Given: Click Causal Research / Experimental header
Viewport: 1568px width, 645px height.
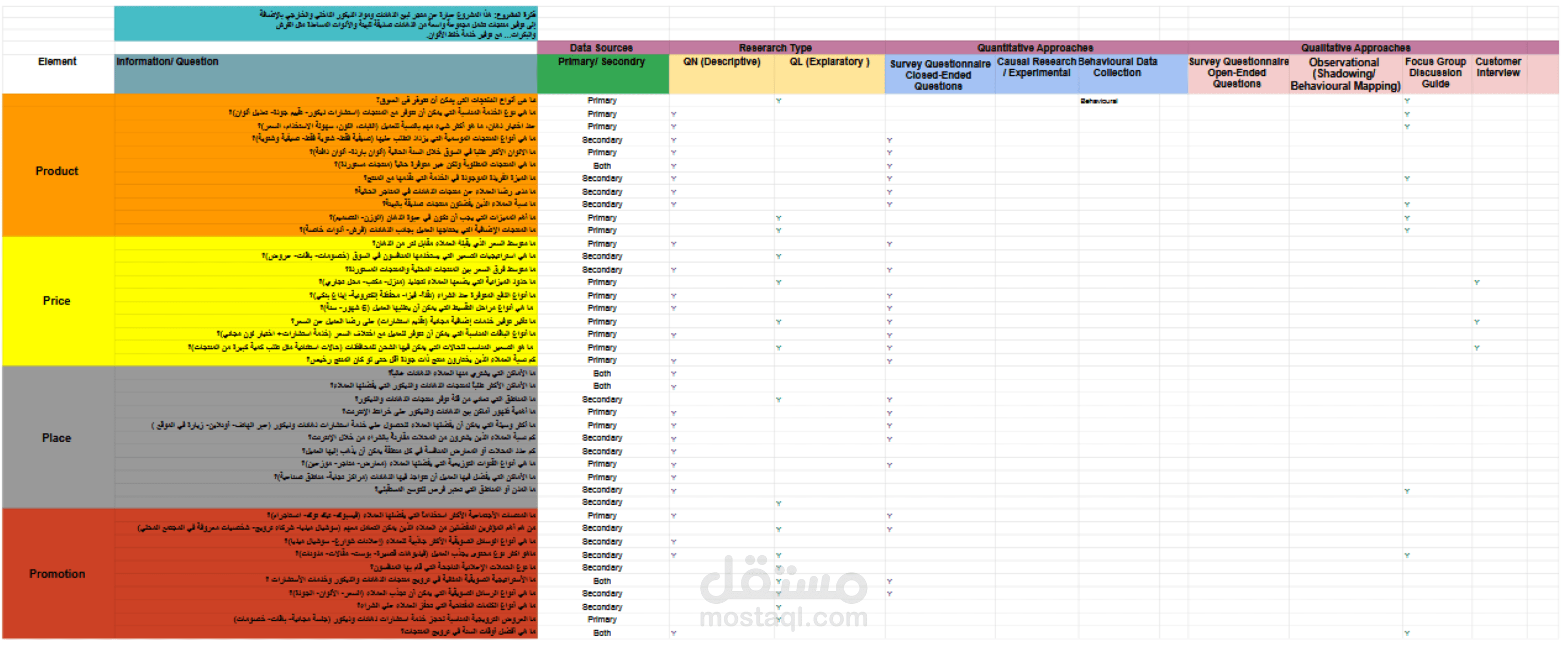Looking at the screenshot, I should (1036, 68).
